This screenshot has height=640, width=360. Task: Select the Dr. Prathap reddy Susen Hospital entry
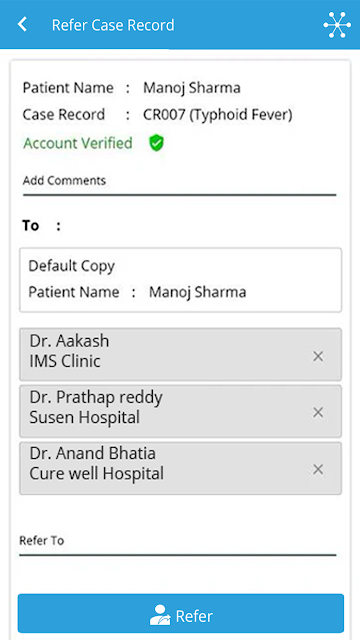tap(180, 411)
